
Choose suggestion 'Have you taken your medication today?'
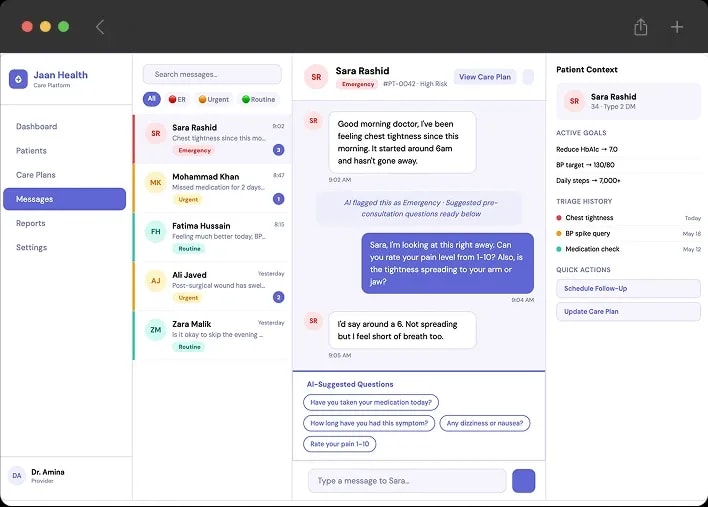371,402
